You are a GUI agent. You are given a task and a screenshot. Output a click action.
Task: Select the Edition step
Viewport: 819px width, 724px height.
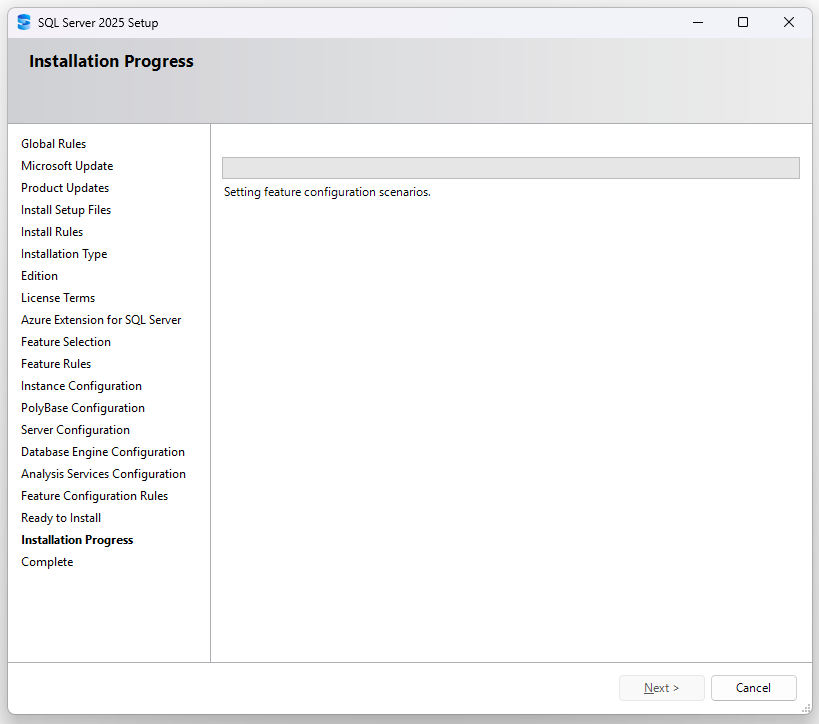tap(39, 275)
